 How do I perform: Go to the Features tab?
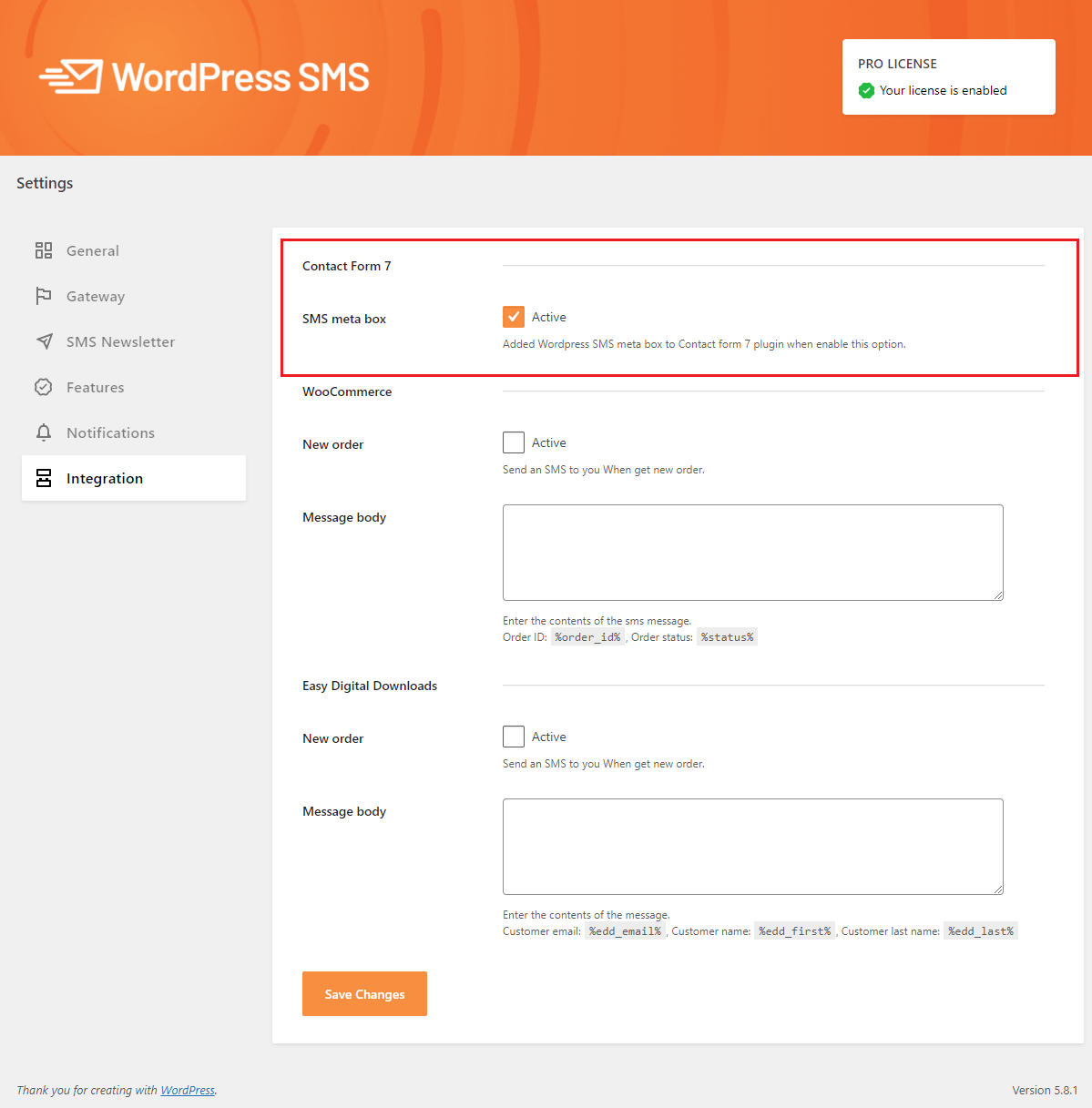[134, 387]
